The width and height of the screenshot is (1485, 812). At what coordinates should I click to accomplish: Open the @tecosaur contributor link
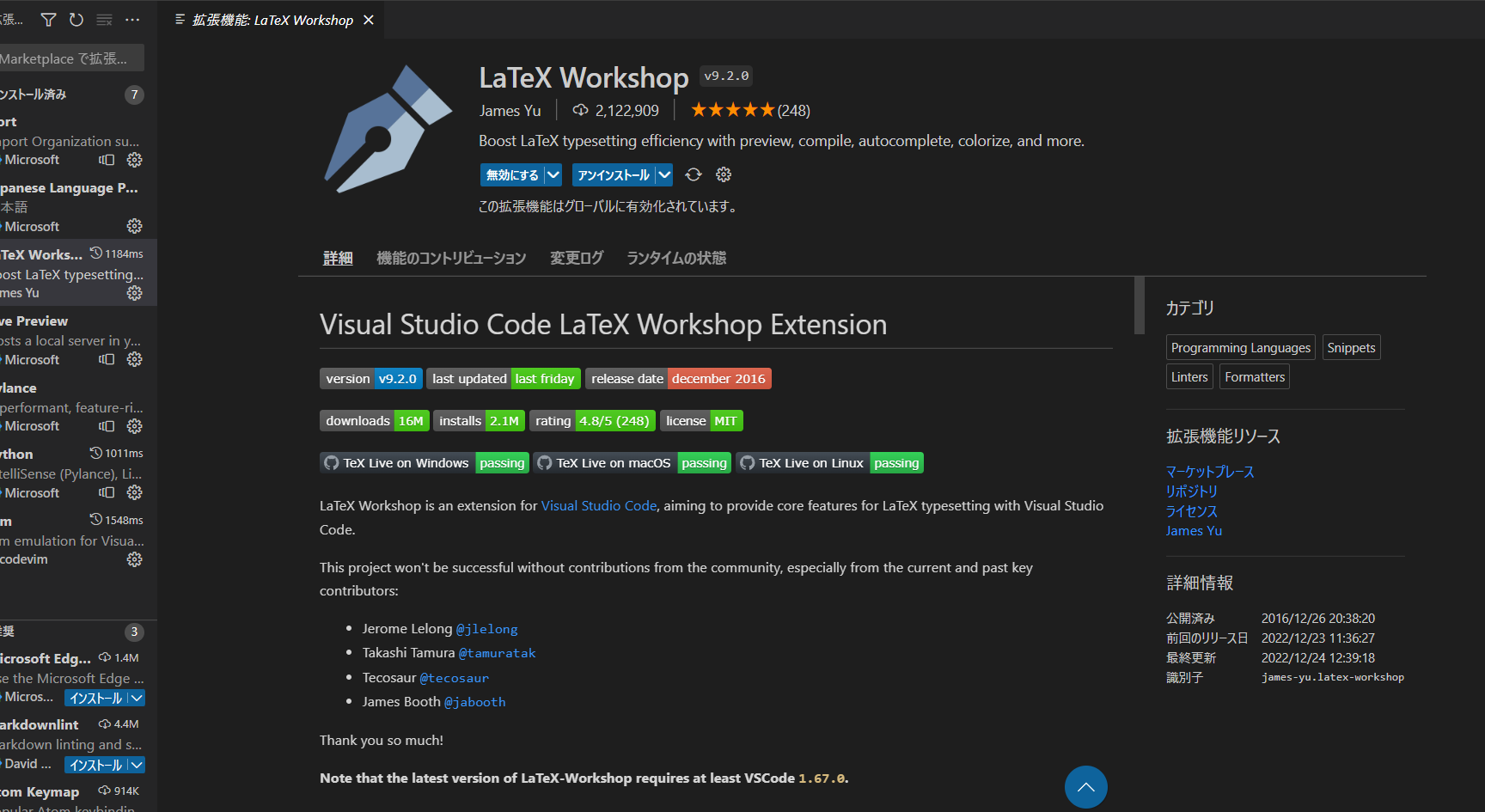pyautogui.click(x=454, y=678)
